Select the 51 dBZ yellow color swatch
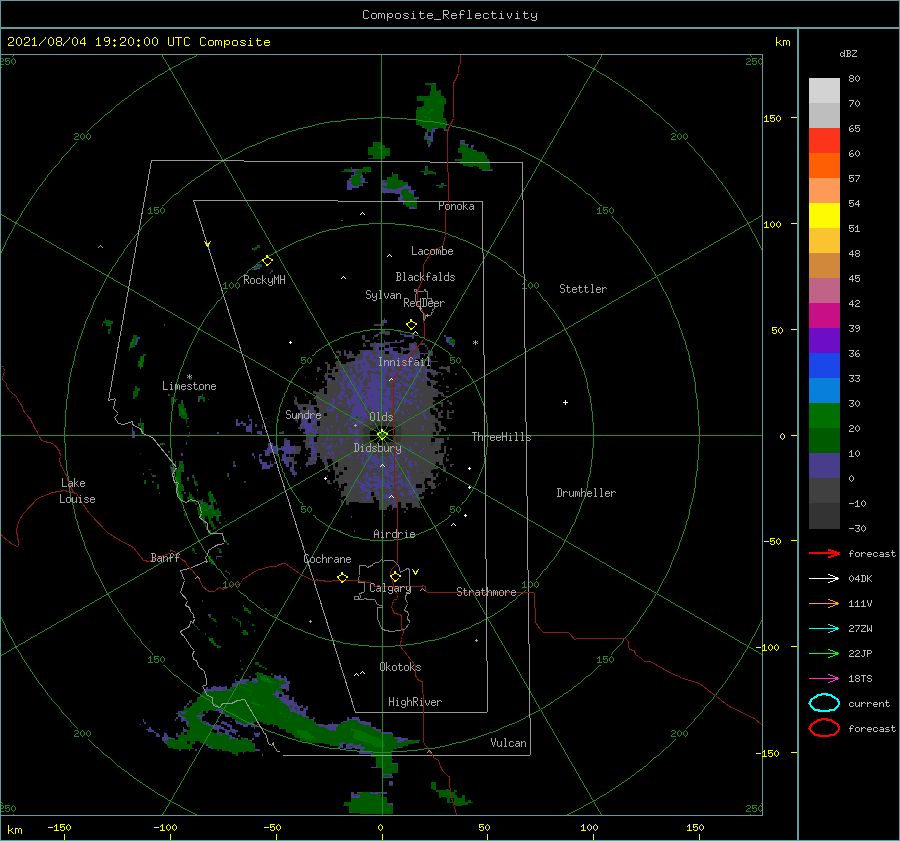 [x=824, y=215]
